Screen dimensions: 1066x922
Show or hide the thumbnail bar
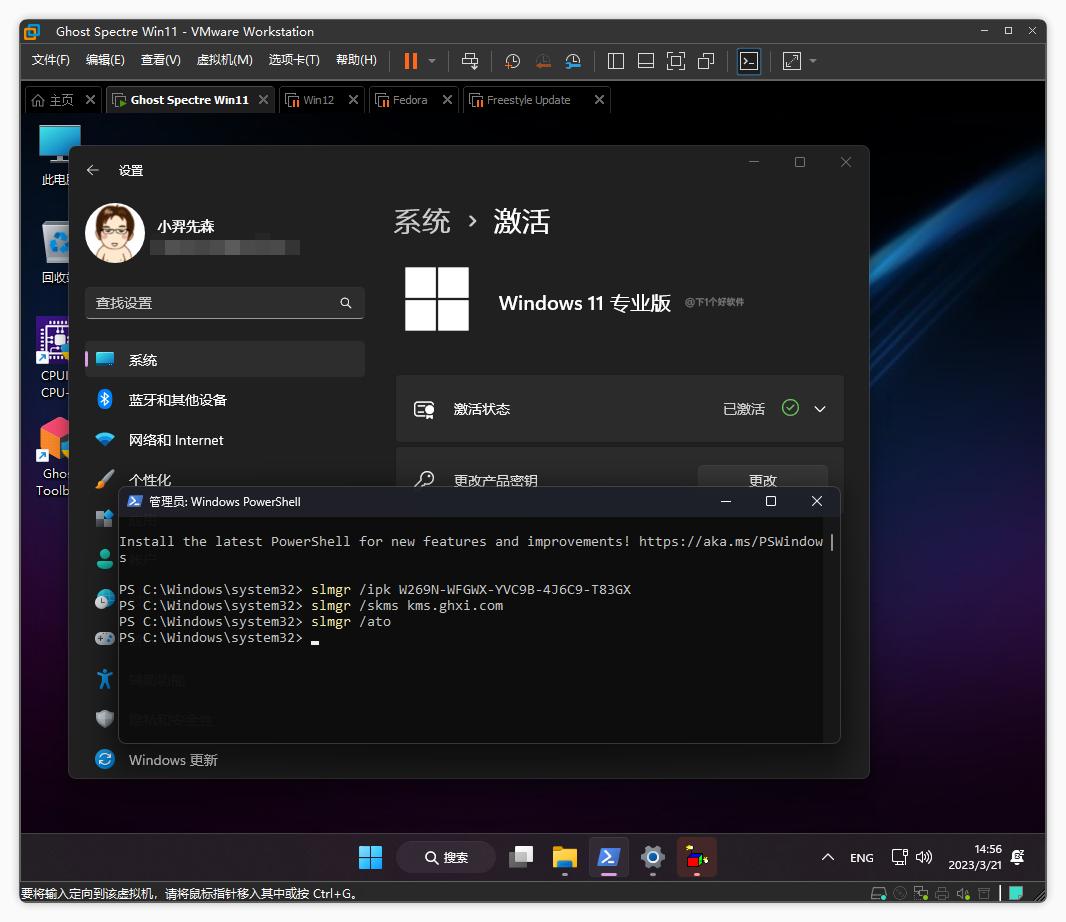tap(645, 61)
